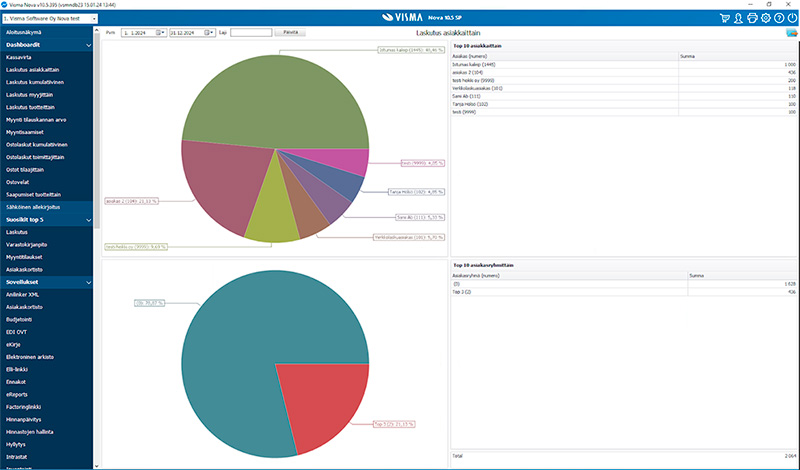
Task: Click the sidebar scroll down arrow
Action: tap(96, 465)
